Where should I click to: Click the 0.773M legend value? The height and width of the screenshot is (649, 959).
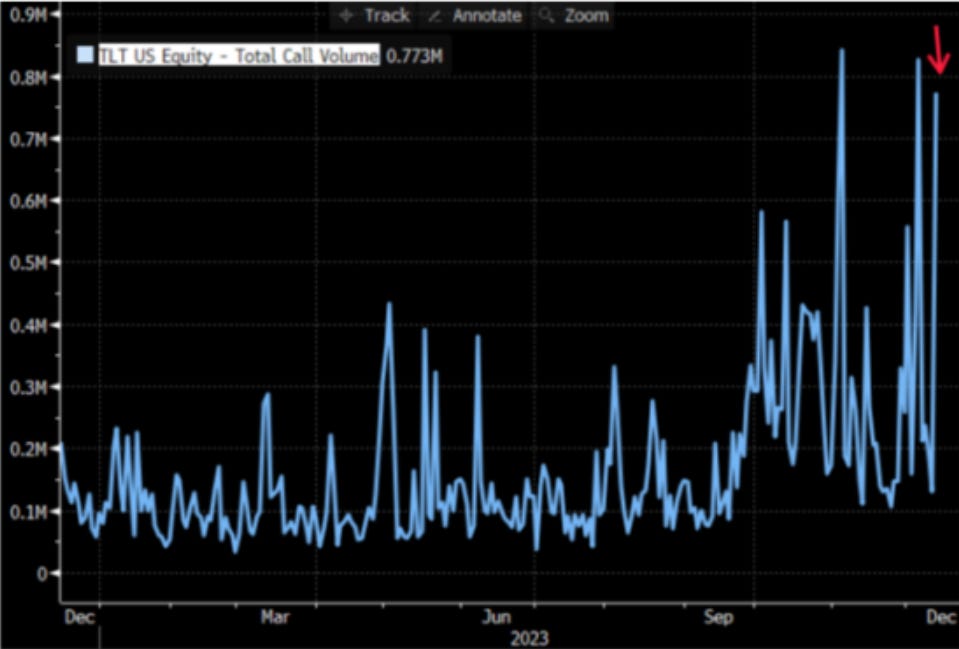[x=414, y=56]
